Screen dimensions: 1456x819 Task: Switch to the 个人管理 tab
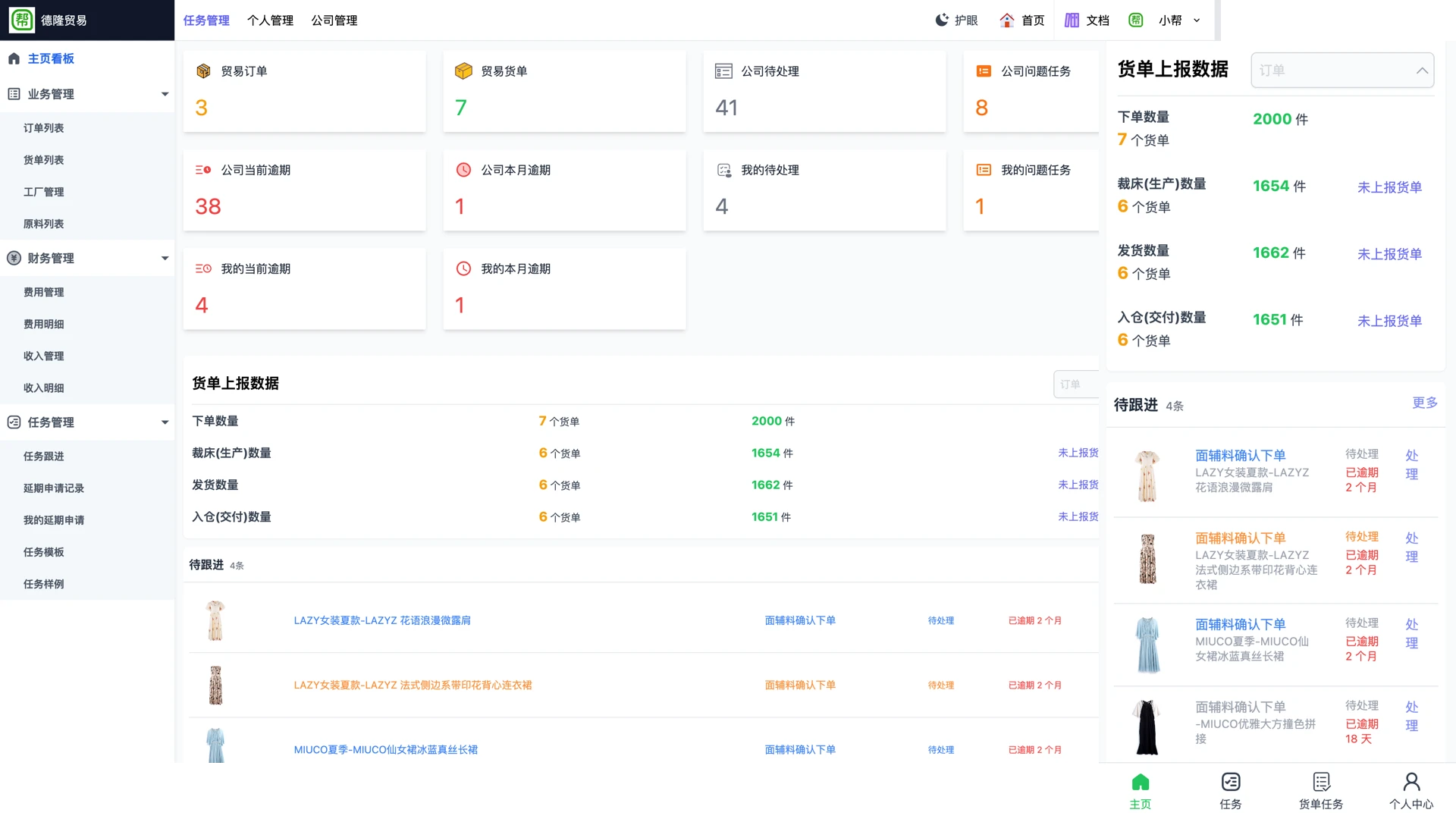[x=271, y=20]
